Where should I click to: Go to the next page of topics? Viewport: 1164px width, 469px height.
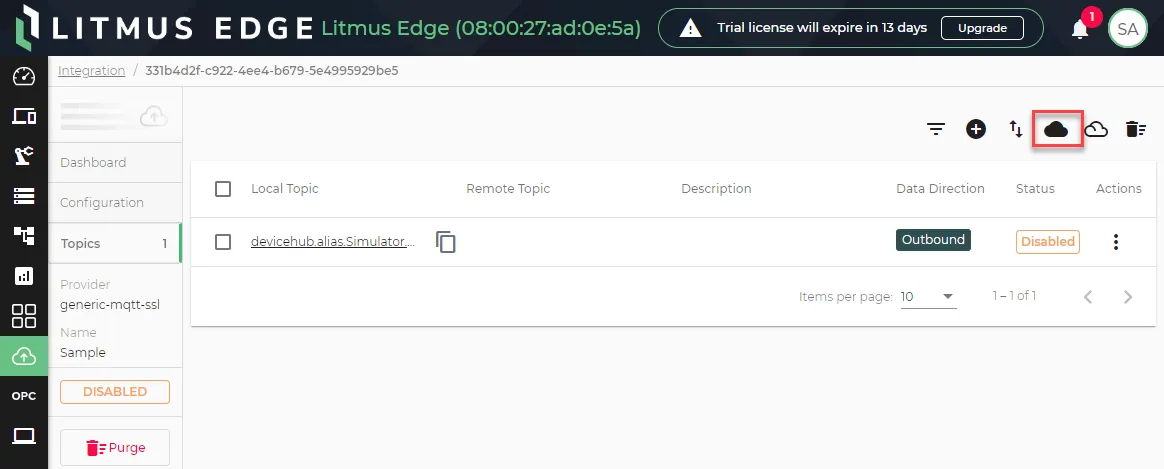[x=1128, y=298]
